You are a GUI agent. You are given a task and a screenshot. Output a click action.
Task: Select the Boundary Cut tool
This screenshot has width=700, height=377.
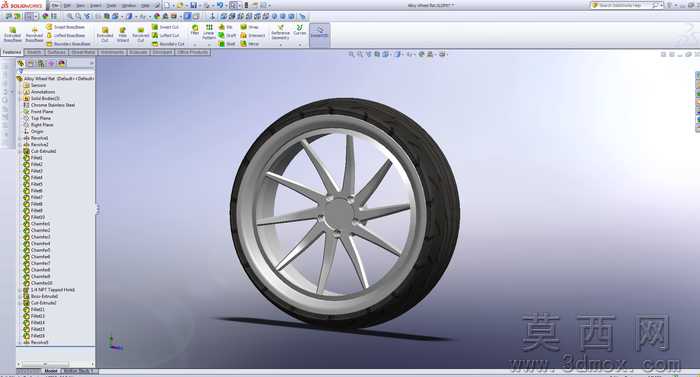(x=168, y=44)
